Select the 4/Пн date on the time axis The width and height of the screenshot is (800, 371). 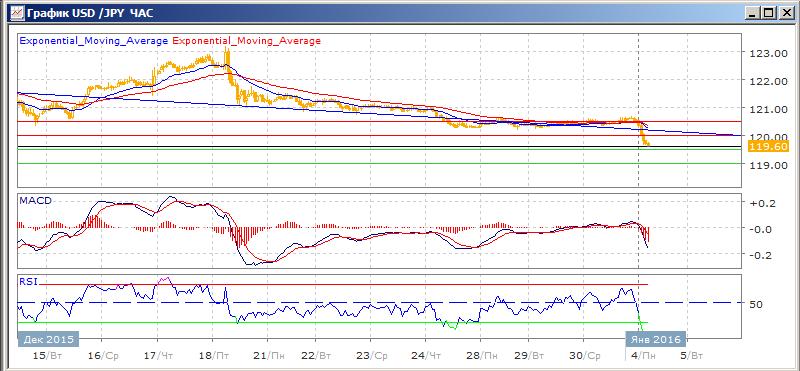641,355
